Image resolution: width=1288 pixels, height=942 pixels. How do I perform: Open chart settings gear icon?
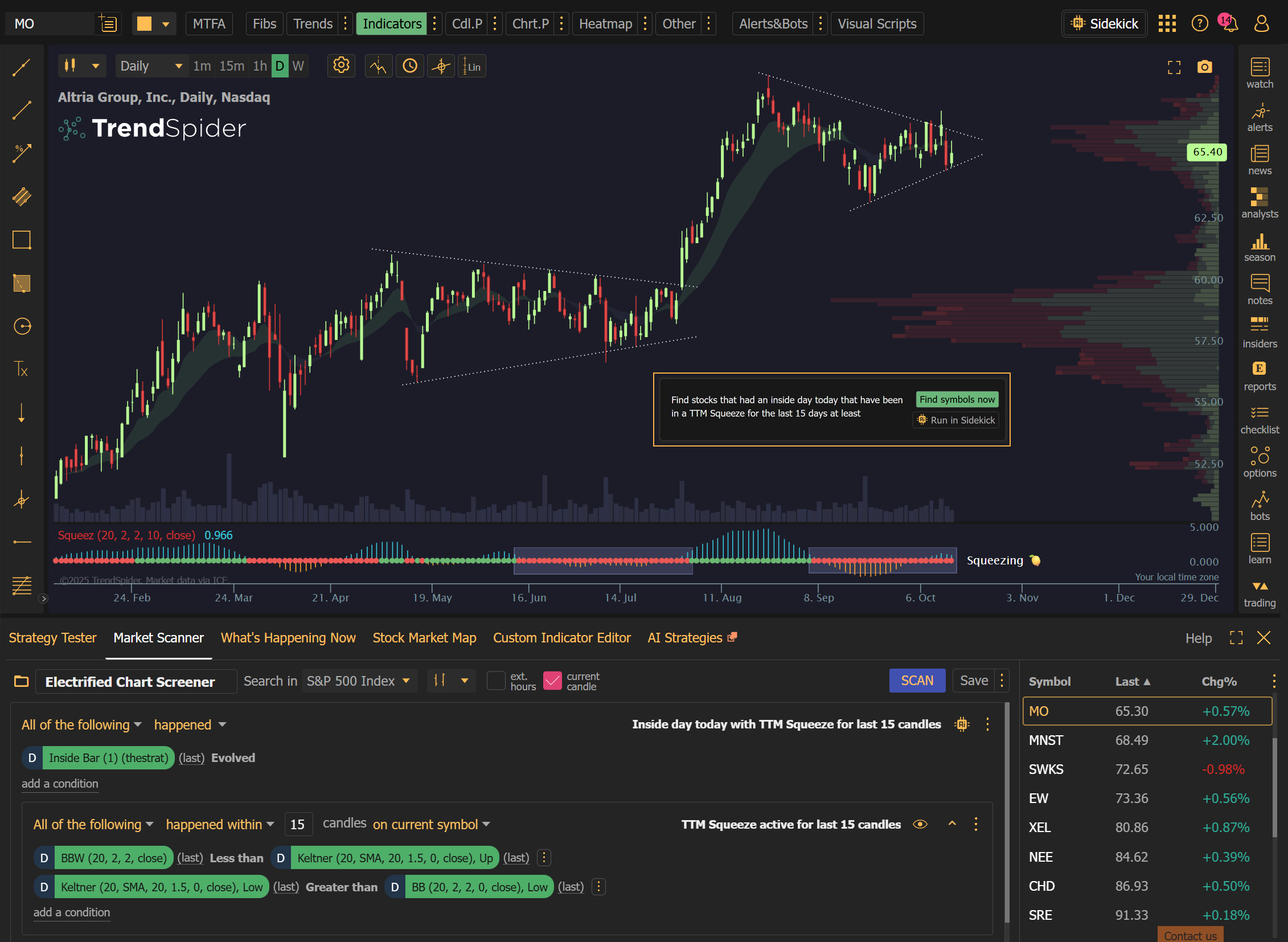pyautogui.click(x=341, y=65)
